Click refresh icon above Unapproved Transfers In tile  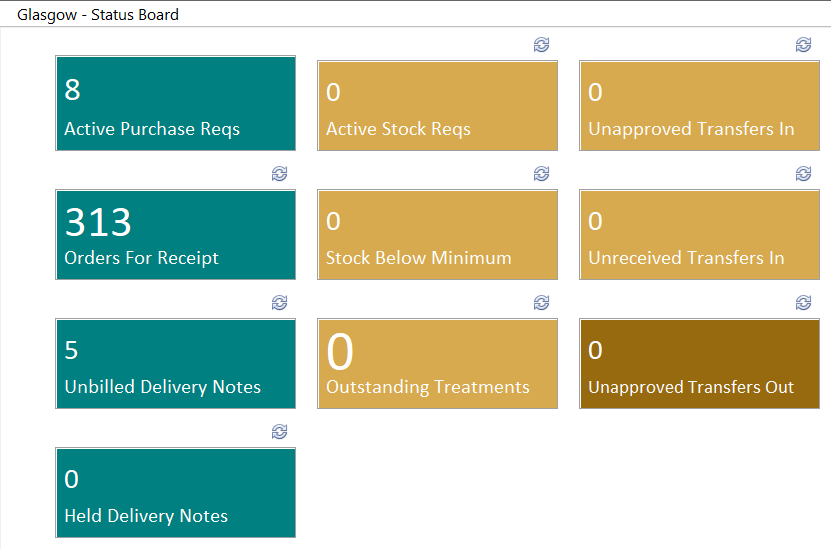click(803, 45)
